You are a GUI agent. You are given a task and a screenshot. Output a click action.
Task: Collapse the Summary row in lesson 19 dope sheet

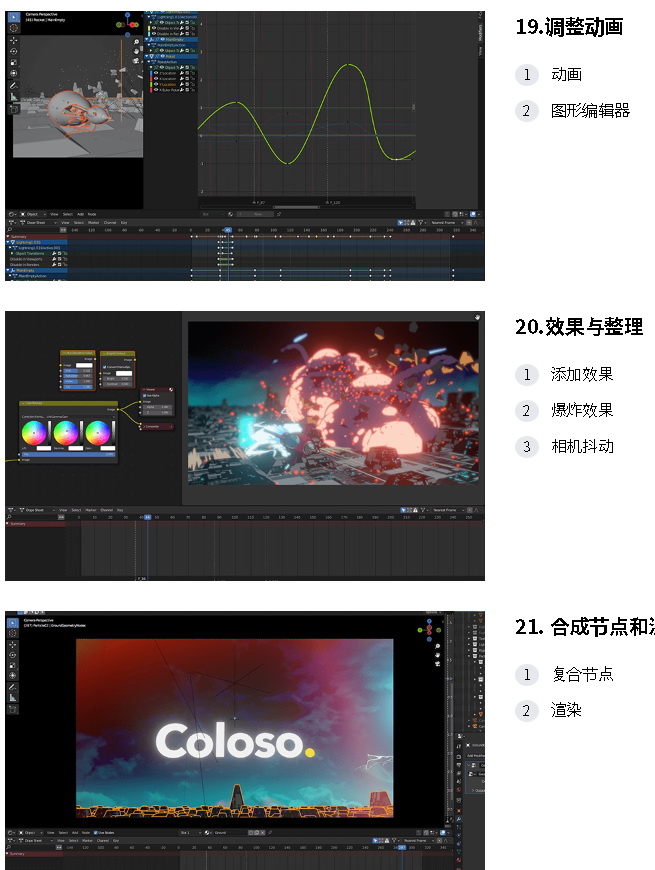(x=8, y=236)
